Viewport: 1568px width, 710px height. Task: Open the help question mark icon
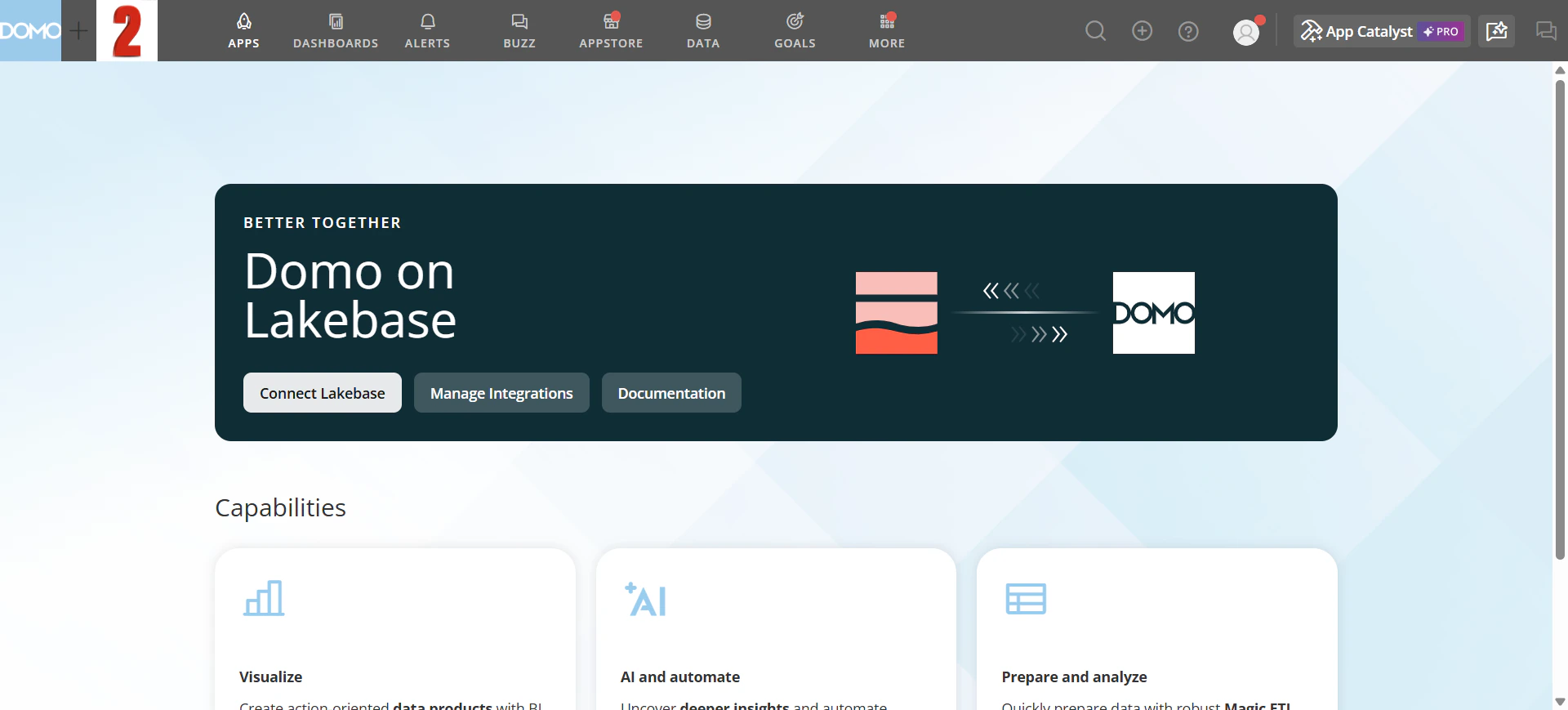click(x=1188, y=31)
